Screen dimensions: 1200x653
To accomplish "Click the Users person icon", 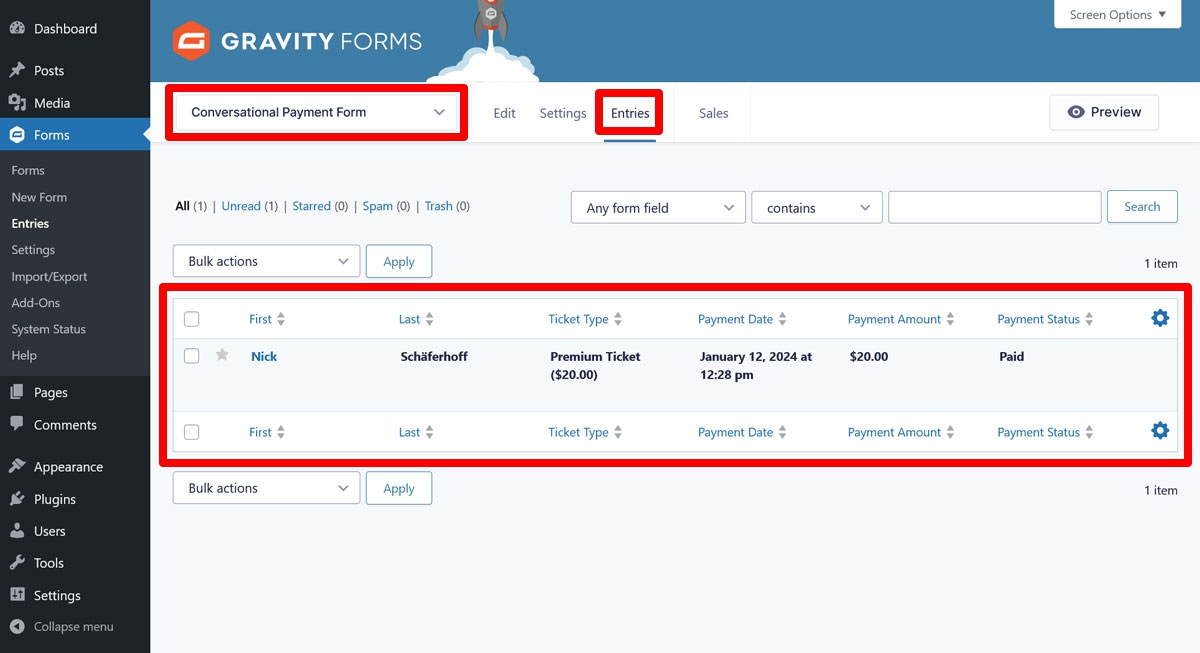I will point(17,531).
